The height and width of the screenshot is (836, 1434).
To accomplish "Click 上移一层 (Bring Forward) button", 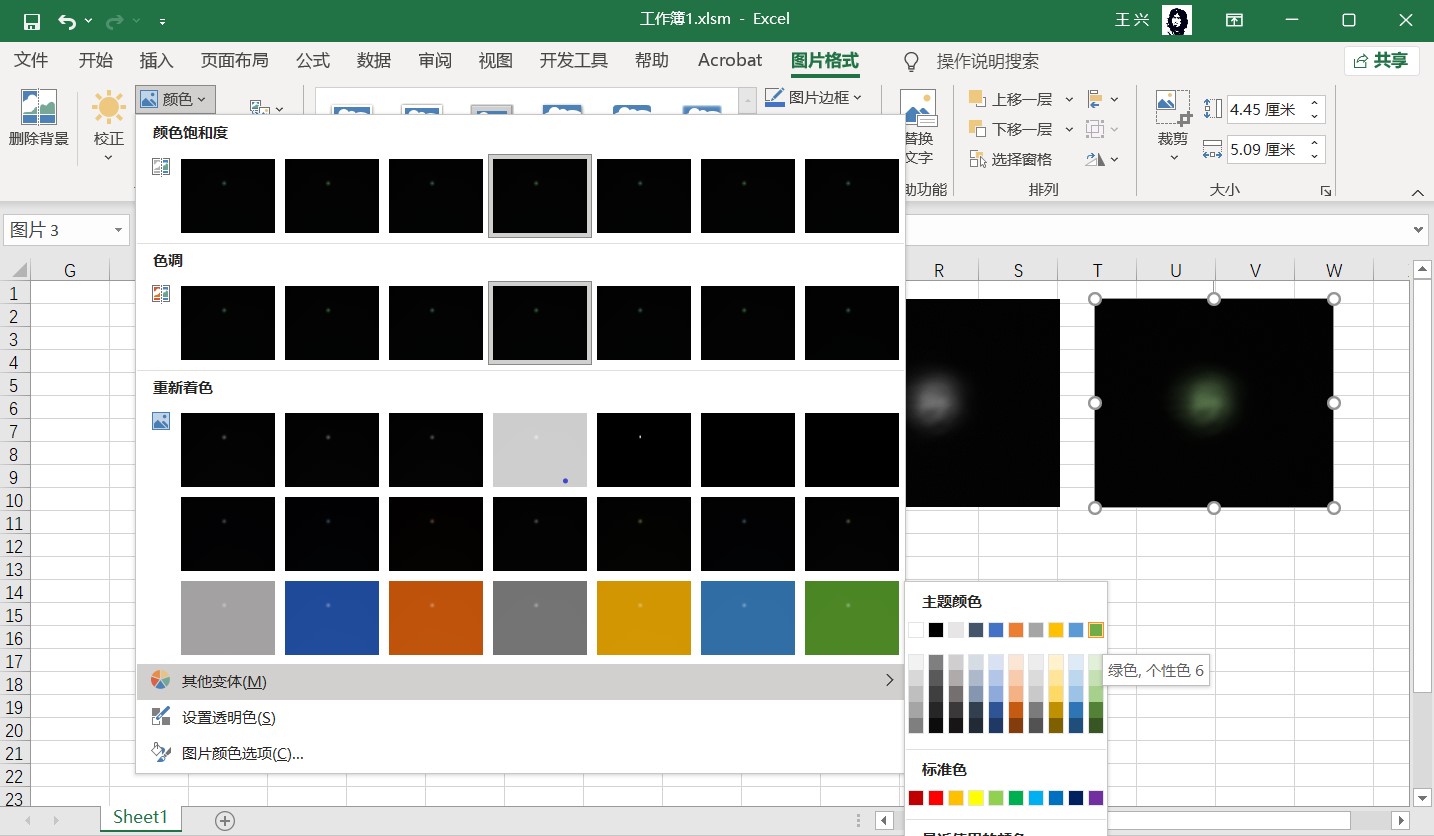I will coord(1011,99).
